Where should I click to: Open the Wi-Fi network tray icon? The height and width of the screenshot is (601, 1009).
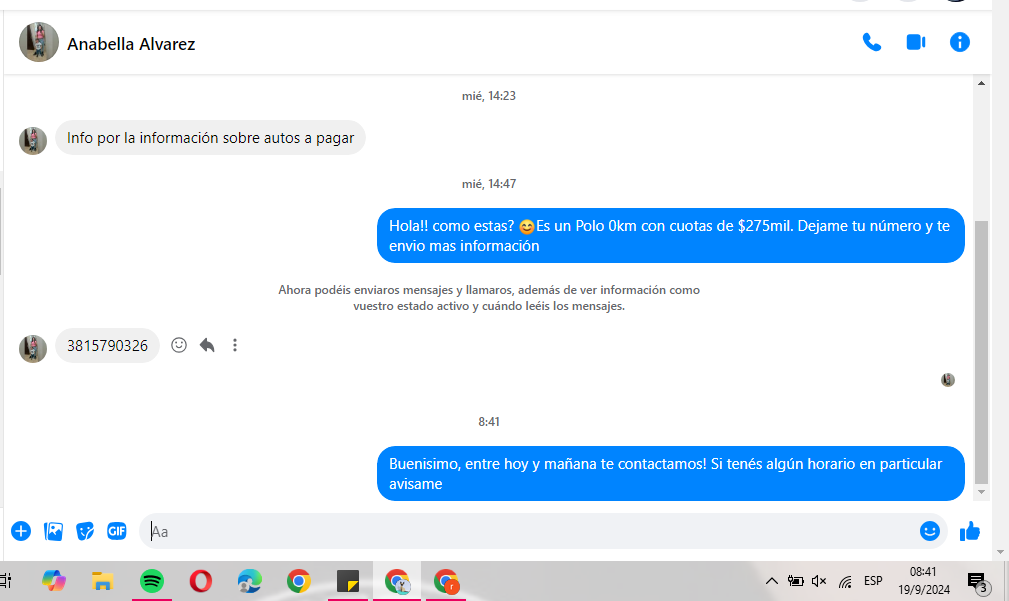pyautogui.click(x=845, y=582)
